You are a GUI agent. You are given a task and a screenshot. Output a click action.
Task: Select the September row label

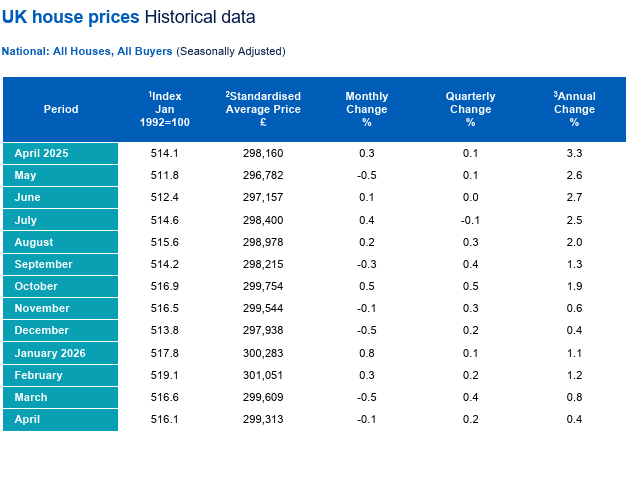(60, 264)
